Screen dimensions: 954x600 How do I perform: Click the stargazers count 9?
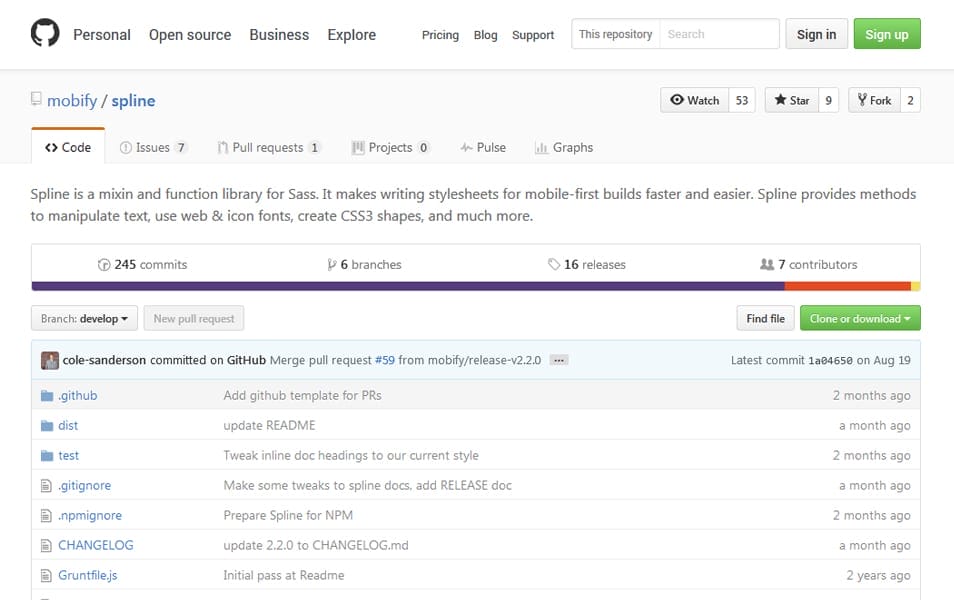828,100
